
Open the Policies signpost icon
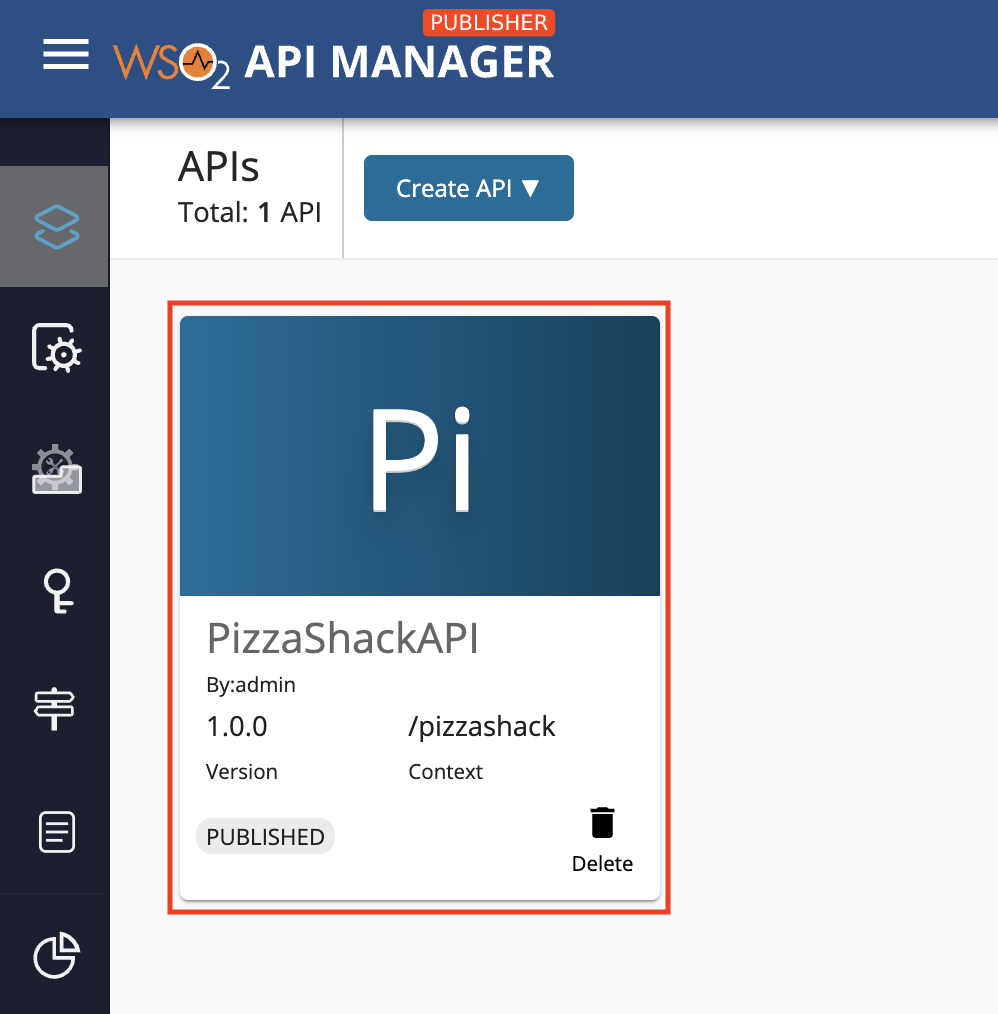click(54, 711)
